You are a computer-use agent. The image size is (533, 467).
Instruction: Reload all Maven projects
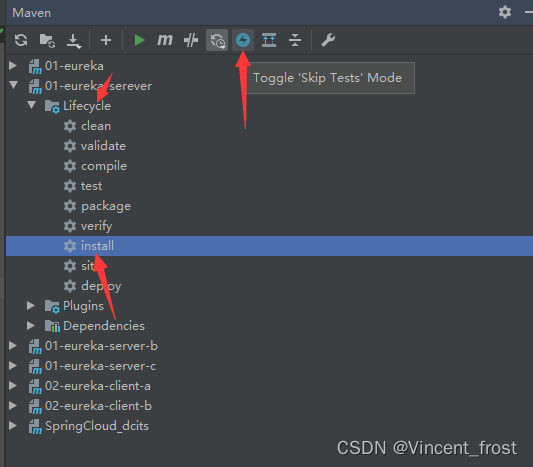21,40
